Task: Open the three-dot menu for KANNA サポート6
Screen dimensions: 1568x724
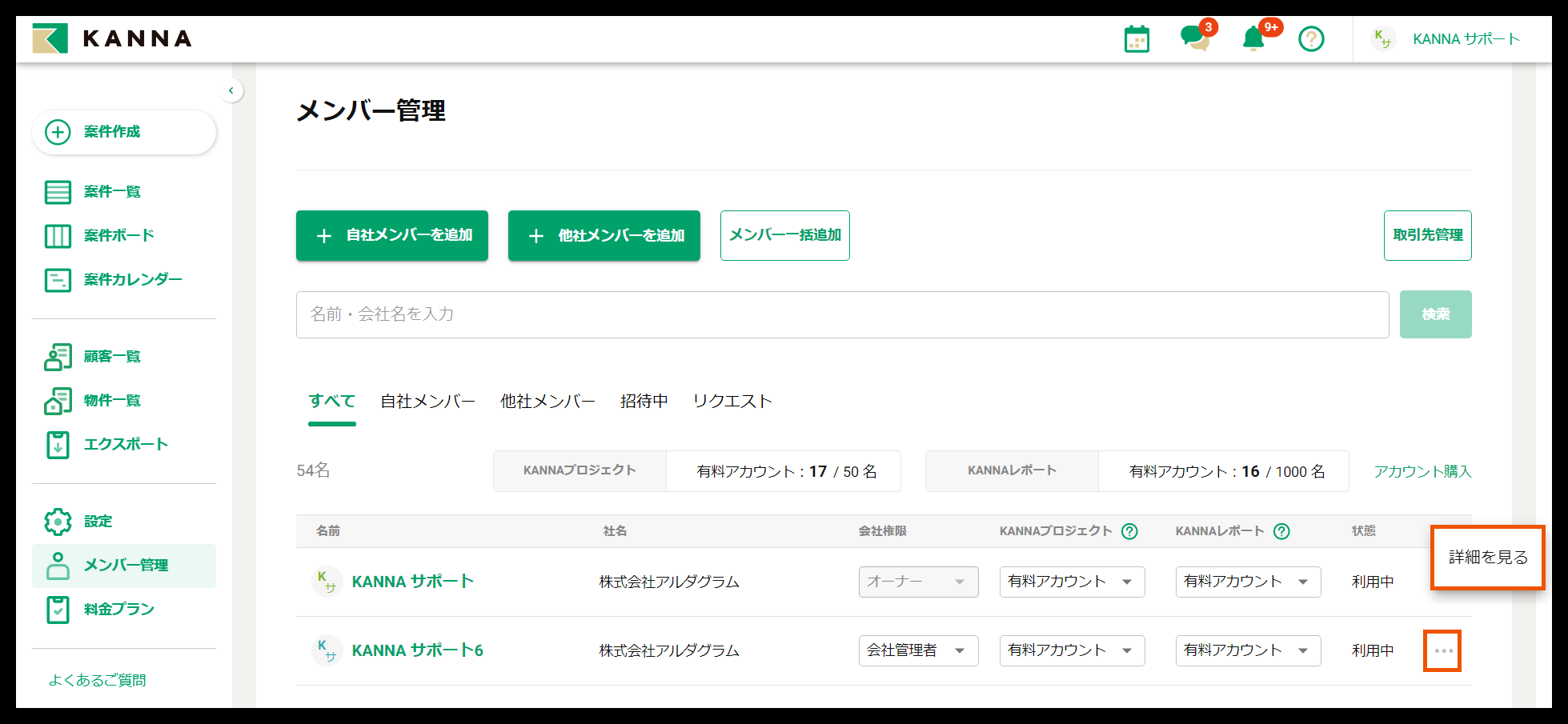Action: click(x=1442, y=650)
